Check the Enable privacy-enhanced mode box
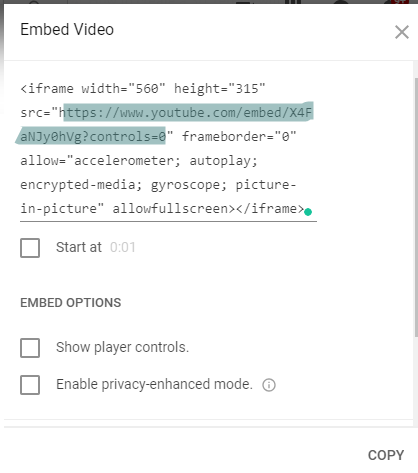Image resolution: width=418 pixels, height=473 pixels. [x=30, y=385]
